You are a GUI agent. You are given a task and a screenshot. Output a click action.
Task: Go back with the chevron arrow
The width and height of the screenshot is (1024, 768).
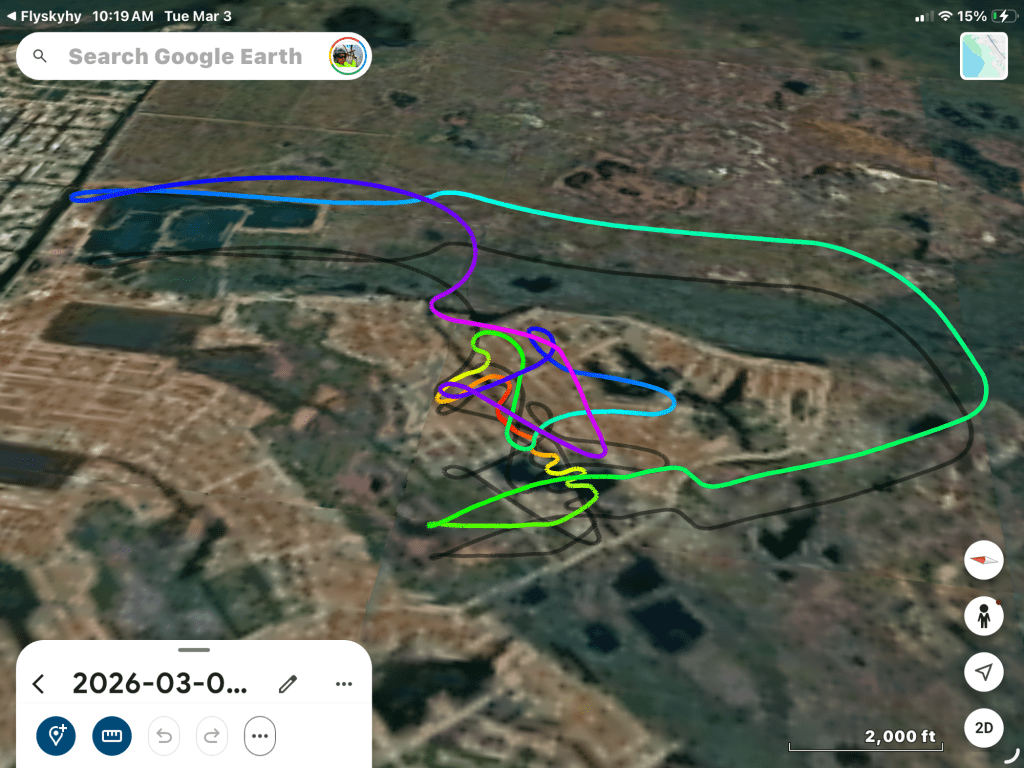[39, 684]
